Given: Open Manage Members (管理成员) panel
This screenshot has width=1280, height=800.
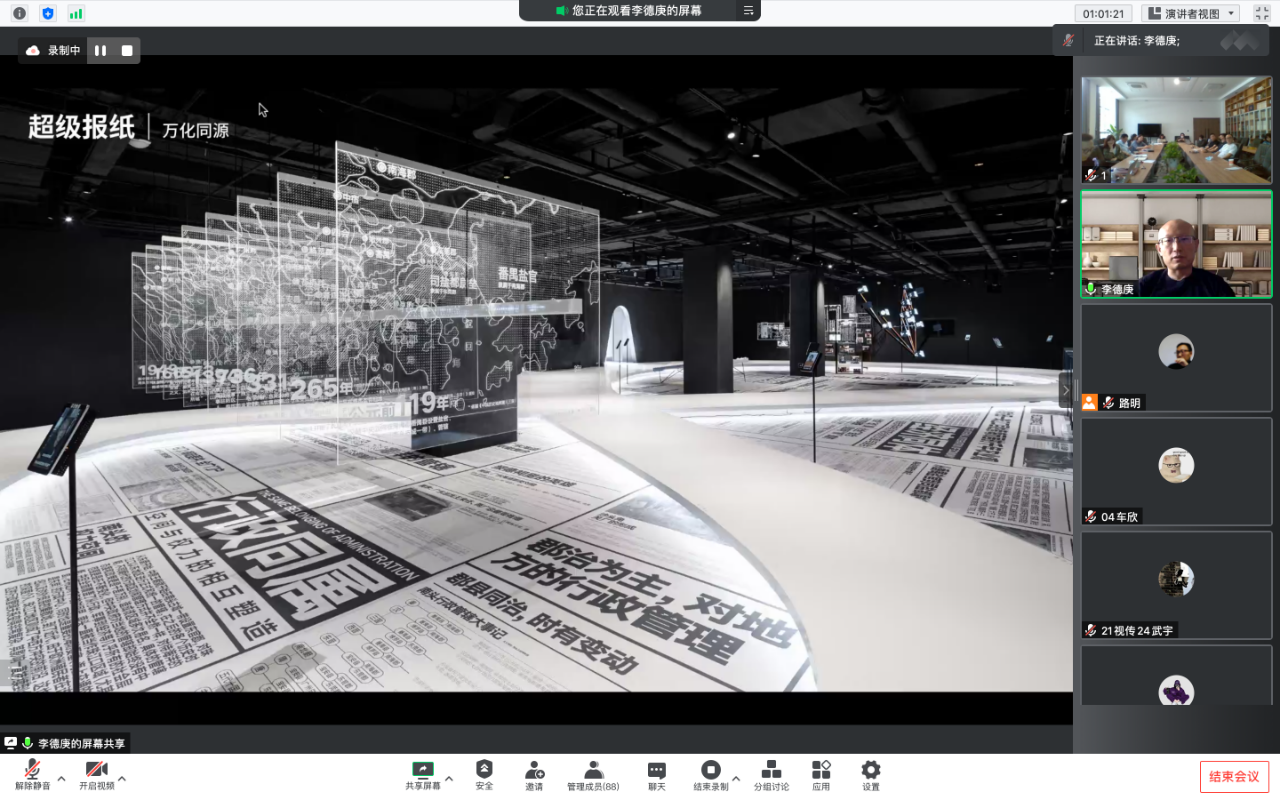Looking at the screenshot, I should [593, 775].
